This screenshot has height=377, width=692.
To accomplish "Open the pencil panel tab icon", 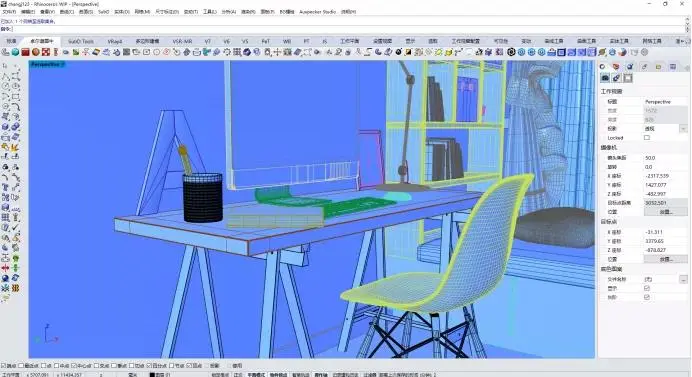I will 644,67.
